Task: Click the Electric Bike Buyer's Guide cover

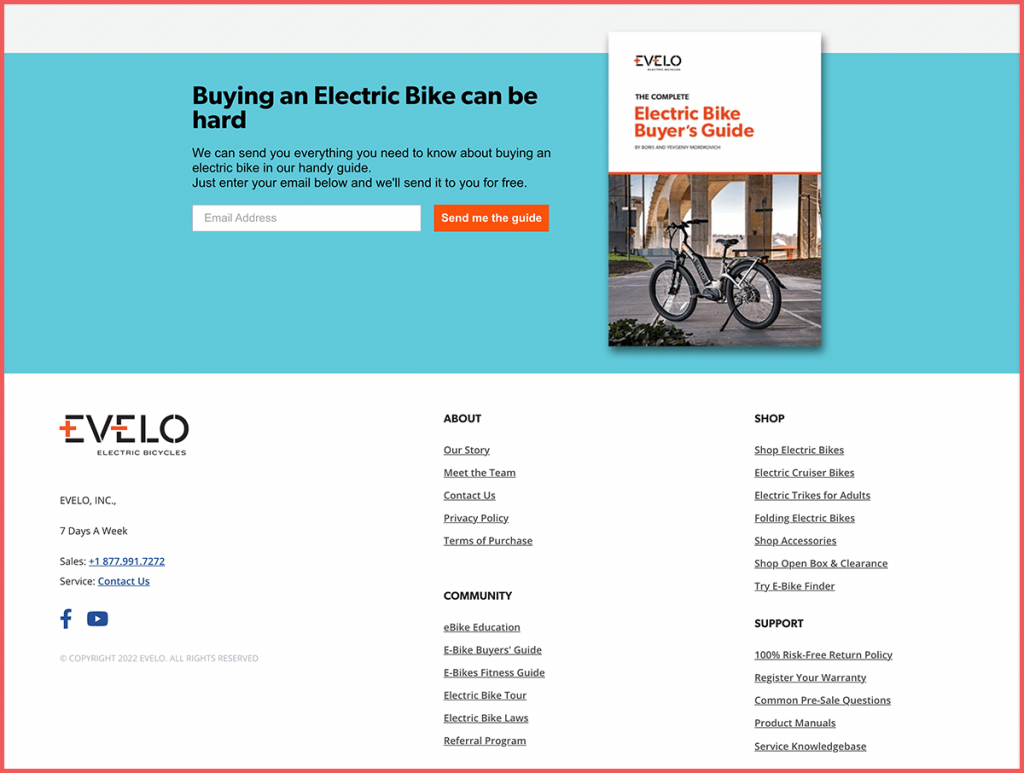Action: coord(714,190)
